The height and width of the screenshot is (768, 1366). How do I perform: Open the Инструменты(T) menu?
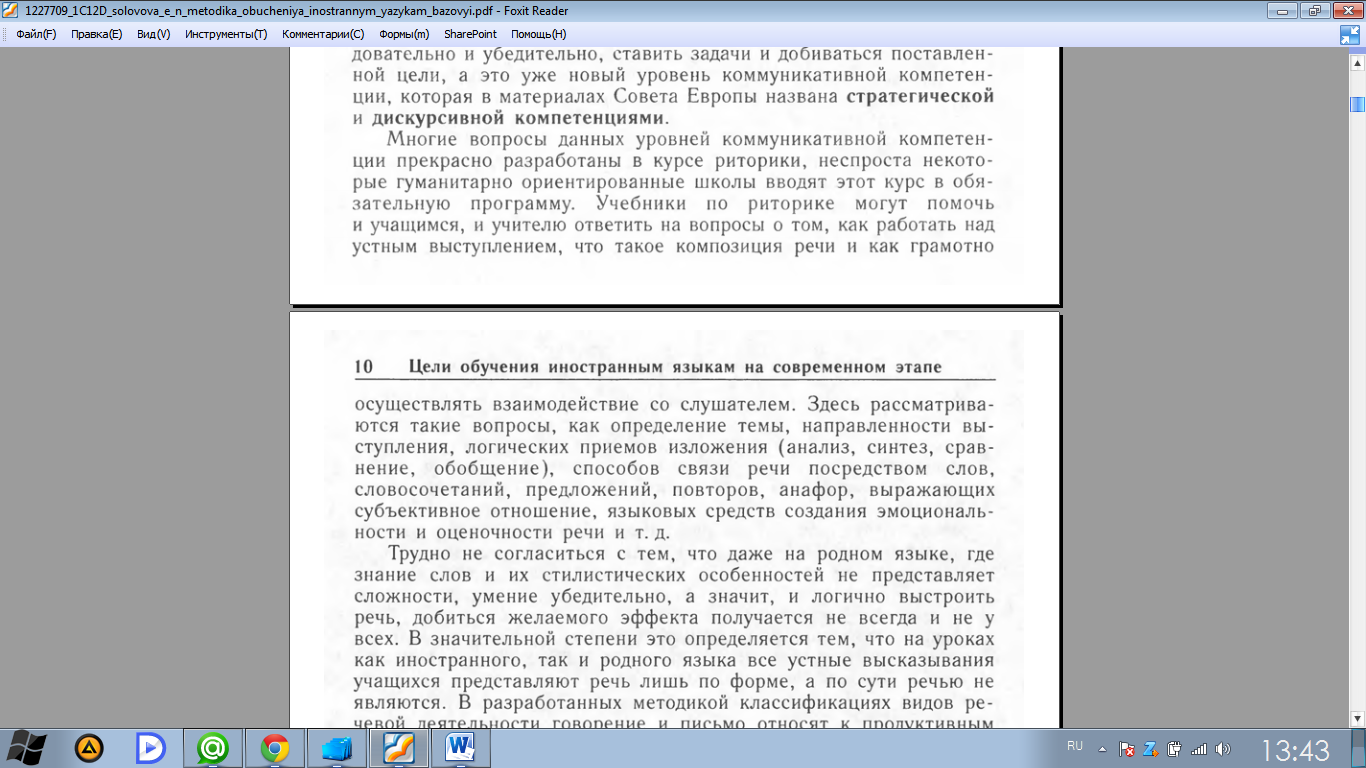(226, 34)
